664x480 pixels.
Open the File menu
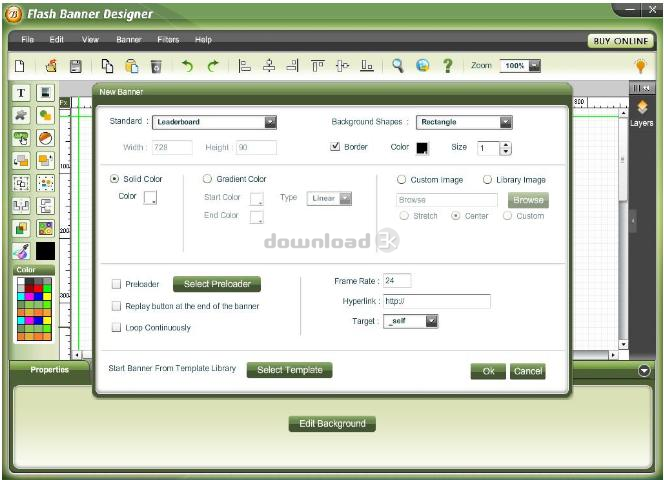28,39
